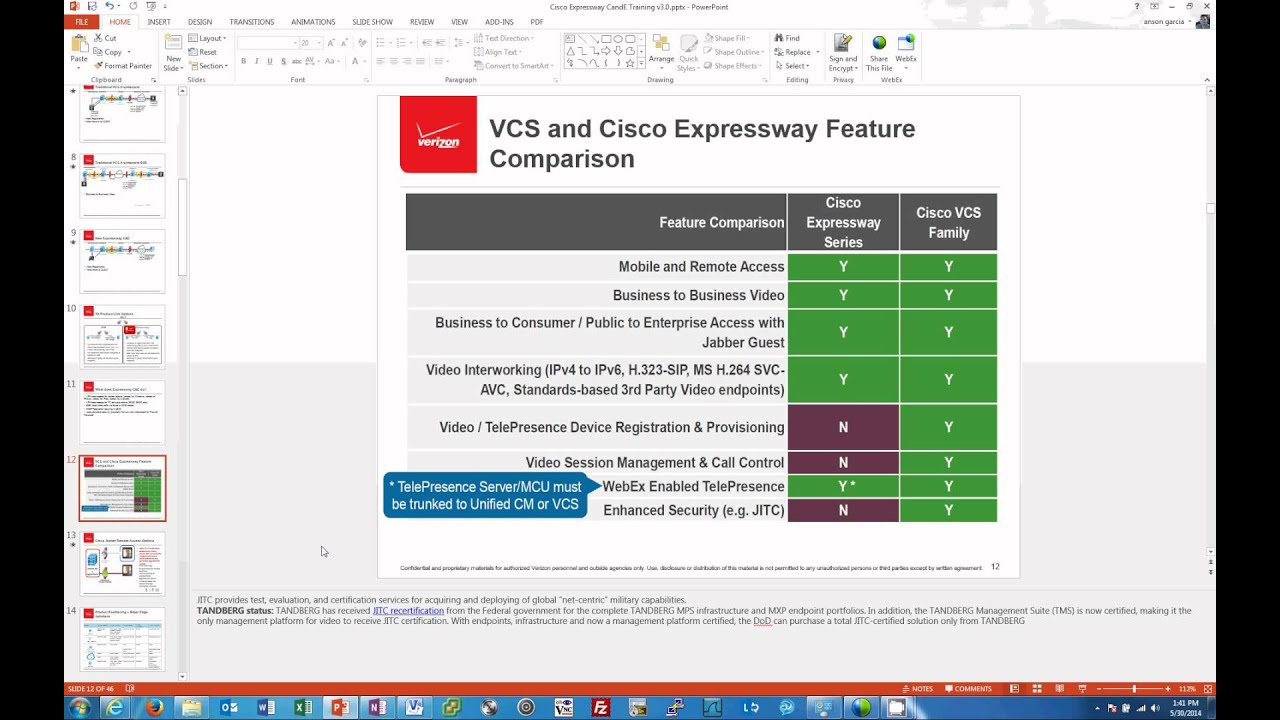The width and height of the screenshot is (1280, 720).
Task: Start Slide Show from status bar
Action: click(1082, 689)
